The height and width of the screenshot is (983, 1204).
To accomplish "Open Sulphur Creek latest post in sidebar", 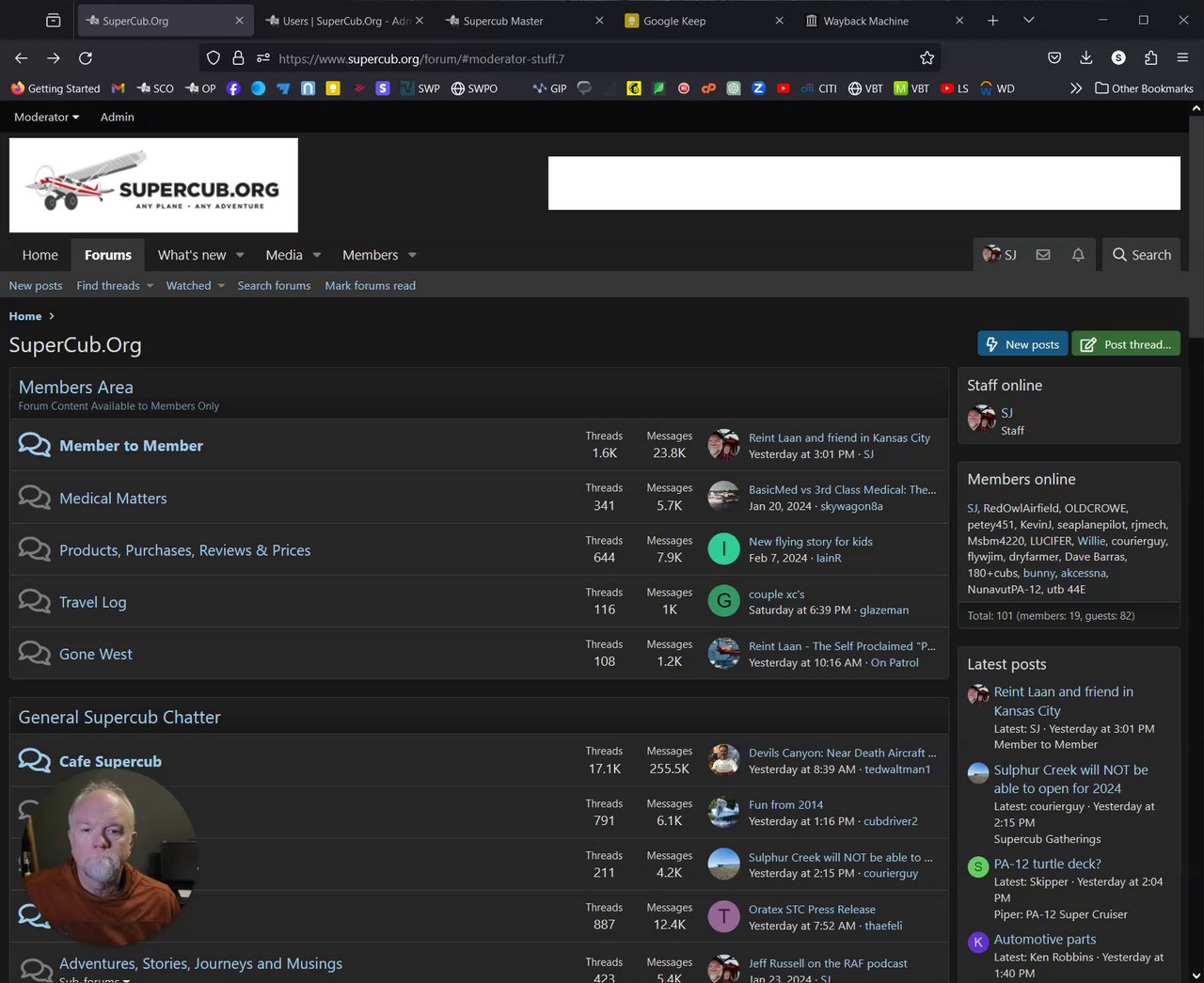I will tap(1070, 779).
